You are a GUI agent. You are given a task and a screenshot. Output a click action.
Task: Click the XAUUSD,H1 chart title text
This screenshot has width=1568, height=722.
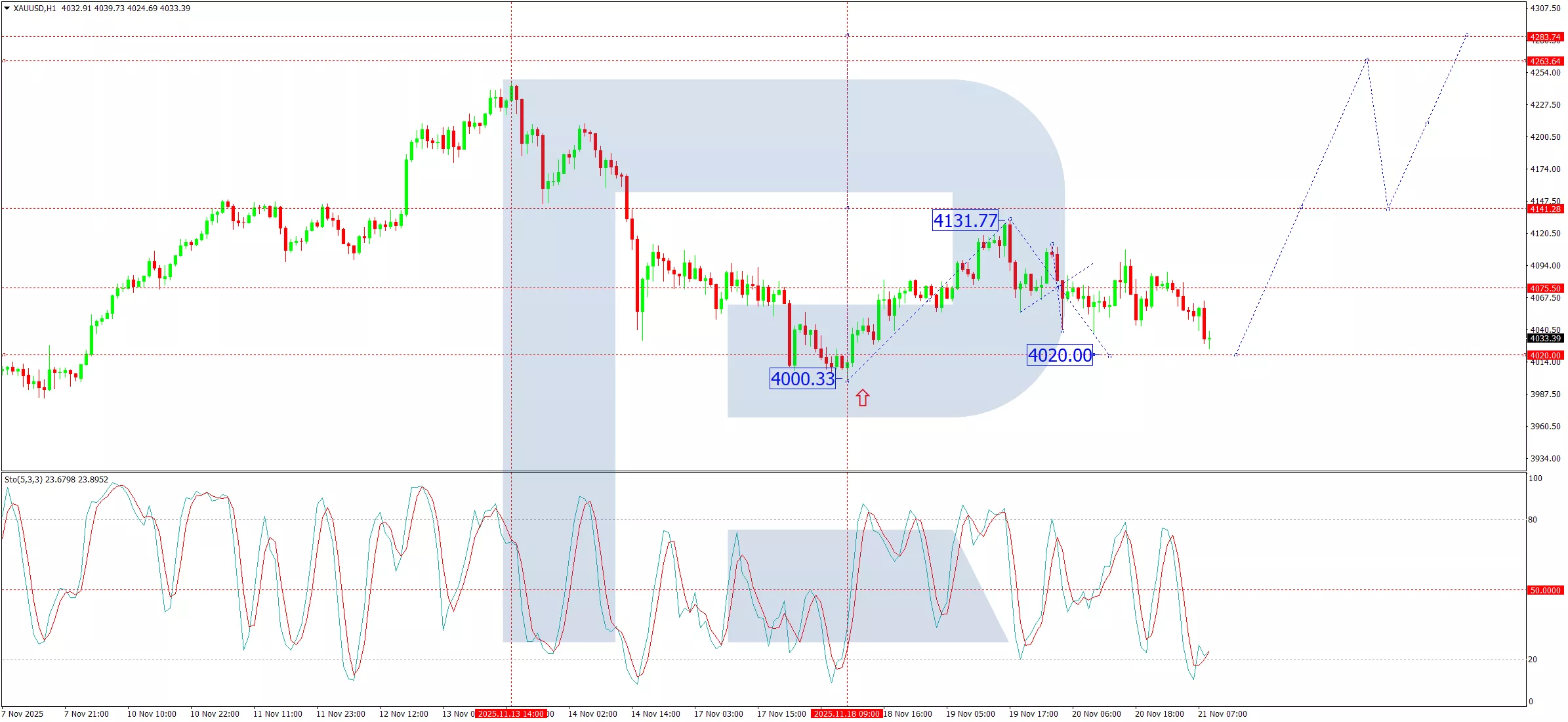(34, 9)
